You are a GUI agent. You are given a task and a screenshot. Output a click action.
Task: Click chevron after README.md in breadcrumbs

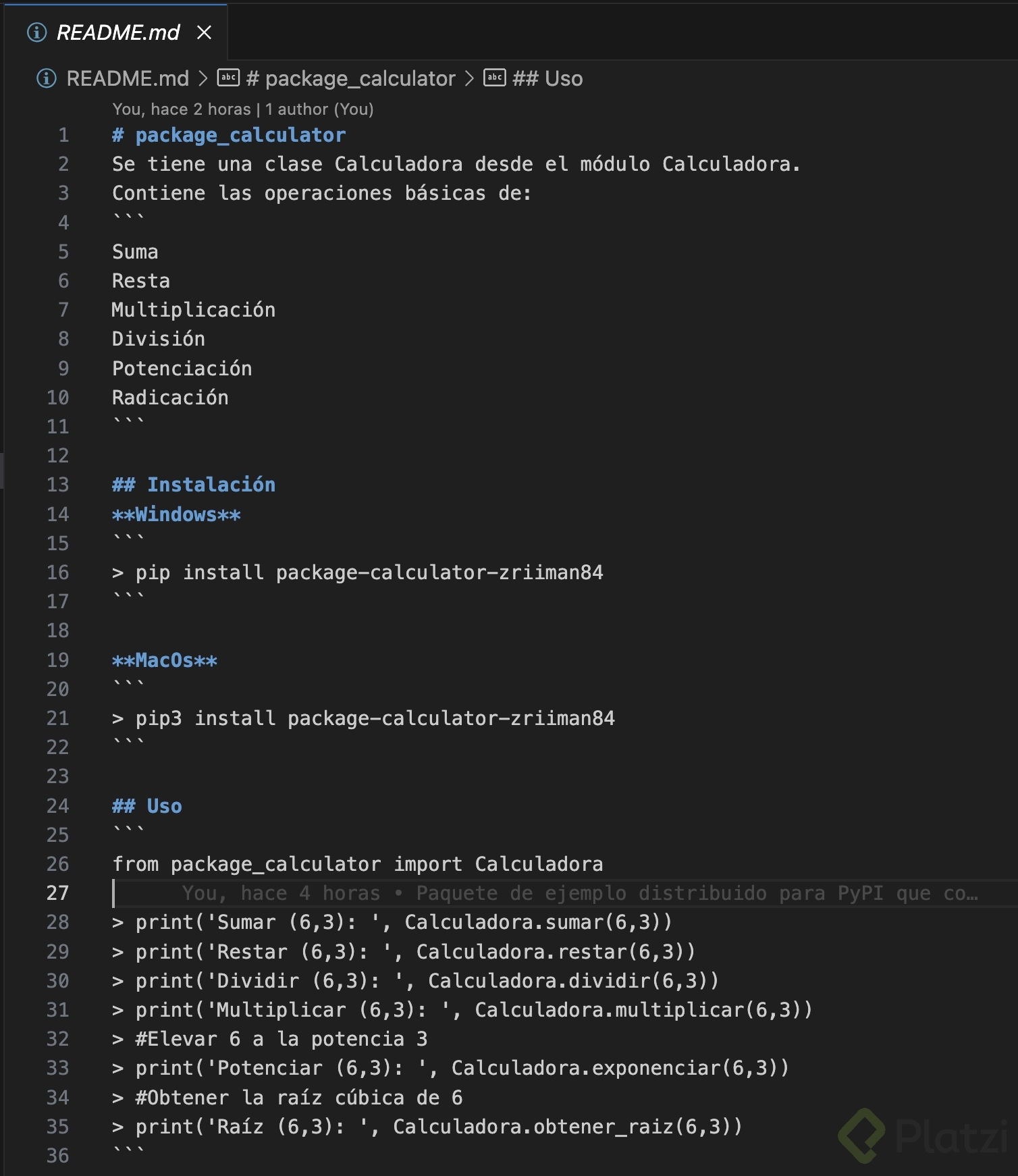[203, 78]
